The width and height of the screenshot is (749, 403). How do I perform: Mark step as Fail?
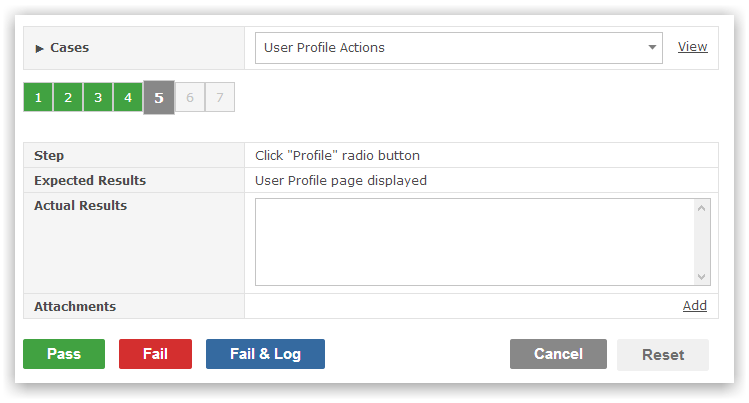point(155,354)
